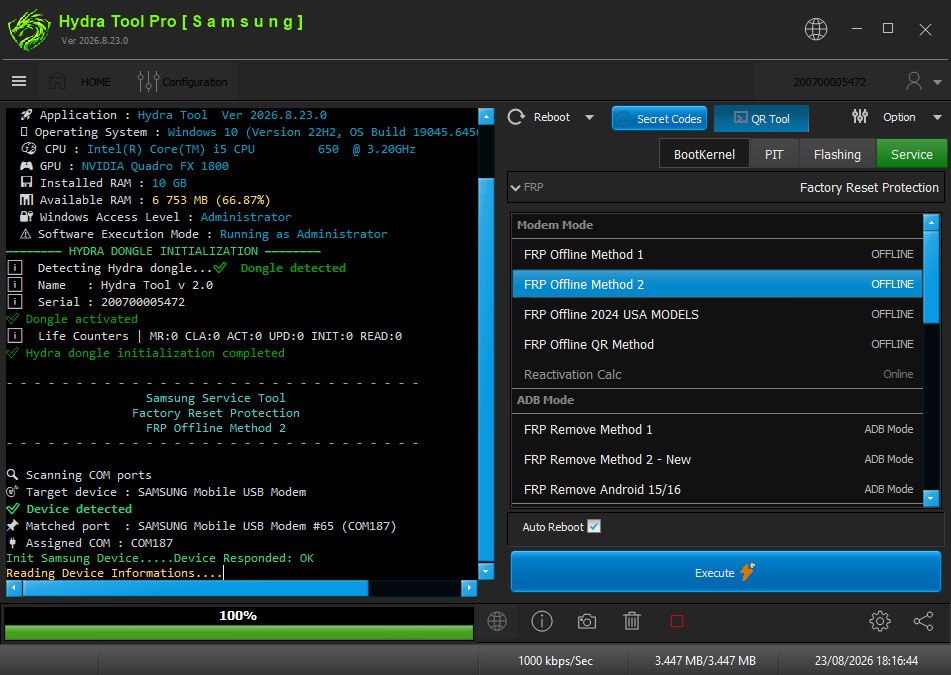Switch to the BootKernel tab
This screenshot has height=675, width=951.
[704, 154]
